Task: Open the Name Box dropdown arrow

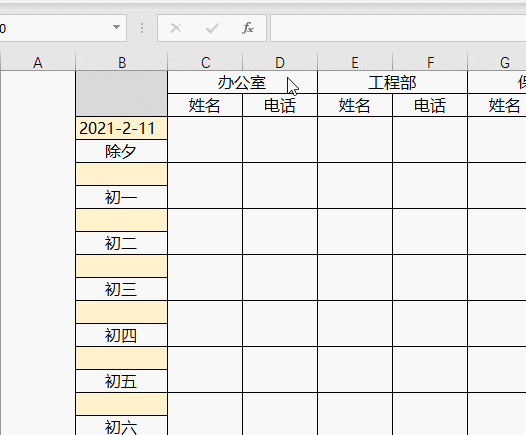Action: (116, 27)
